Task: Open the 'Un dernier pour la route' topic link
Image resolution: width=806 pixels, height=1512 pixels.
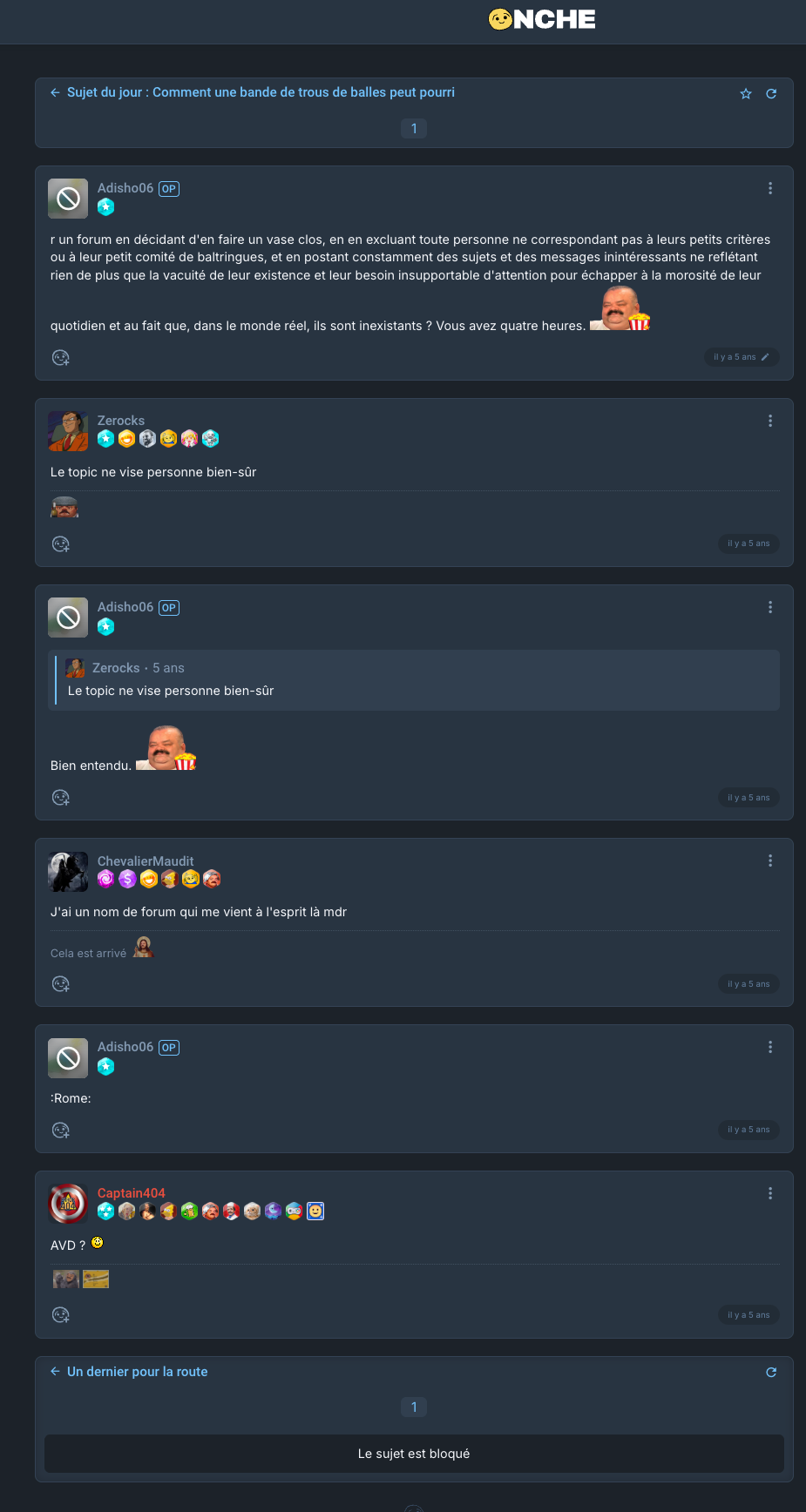Action: coord(138,1372)
